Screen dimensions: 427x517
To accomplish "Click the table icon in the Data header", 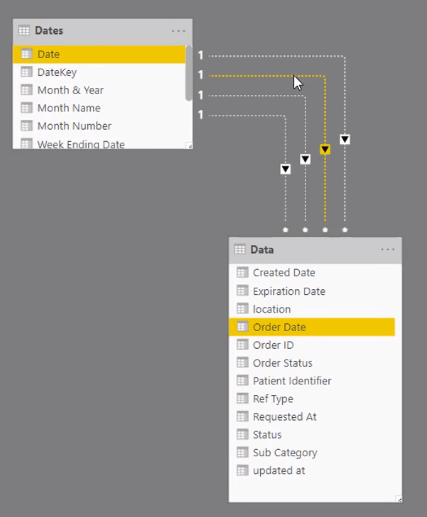I will [240, 249].
